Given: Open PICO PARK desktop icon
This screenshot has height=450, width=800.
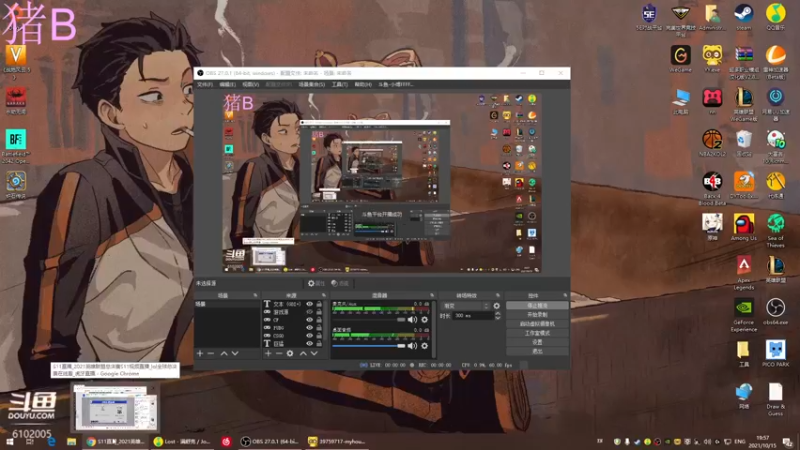Looking at the screenshot, I should coord(776,354).
